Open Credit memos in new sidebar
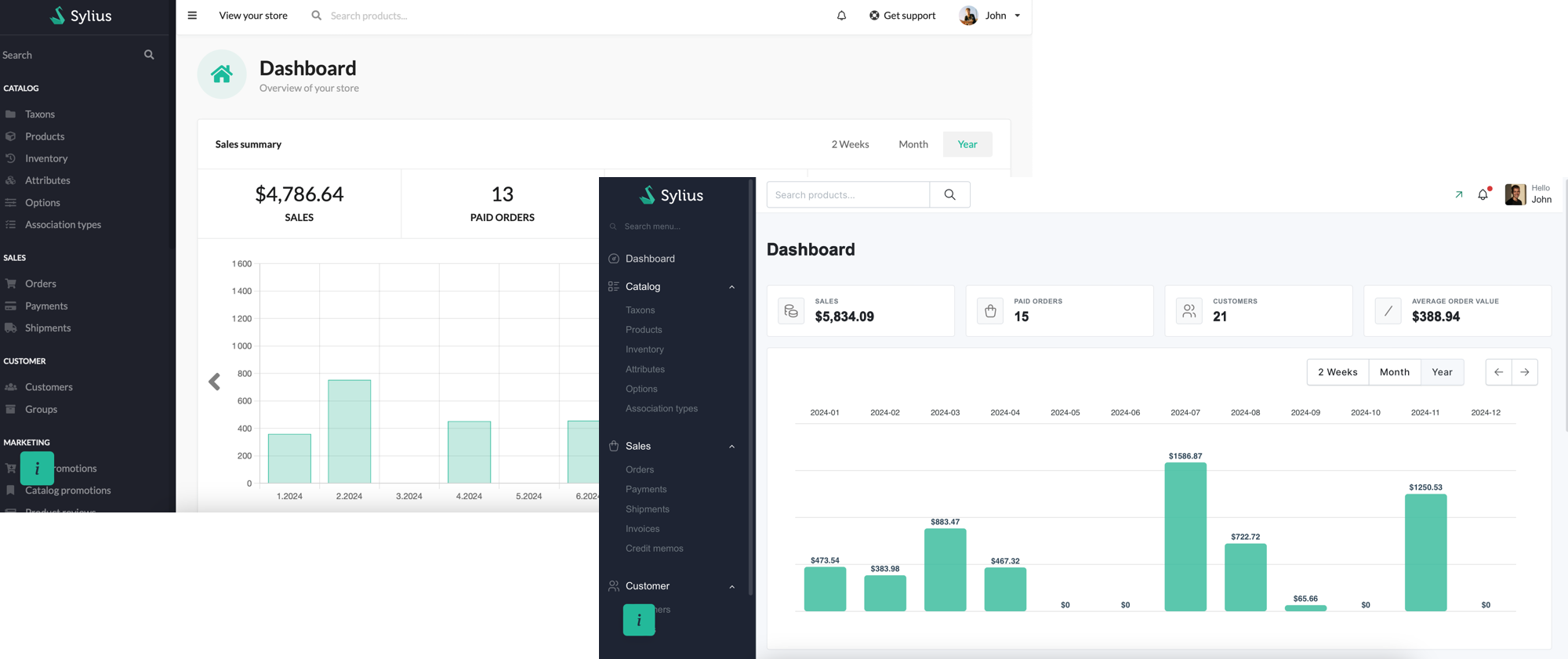 [x=655, y=549]
